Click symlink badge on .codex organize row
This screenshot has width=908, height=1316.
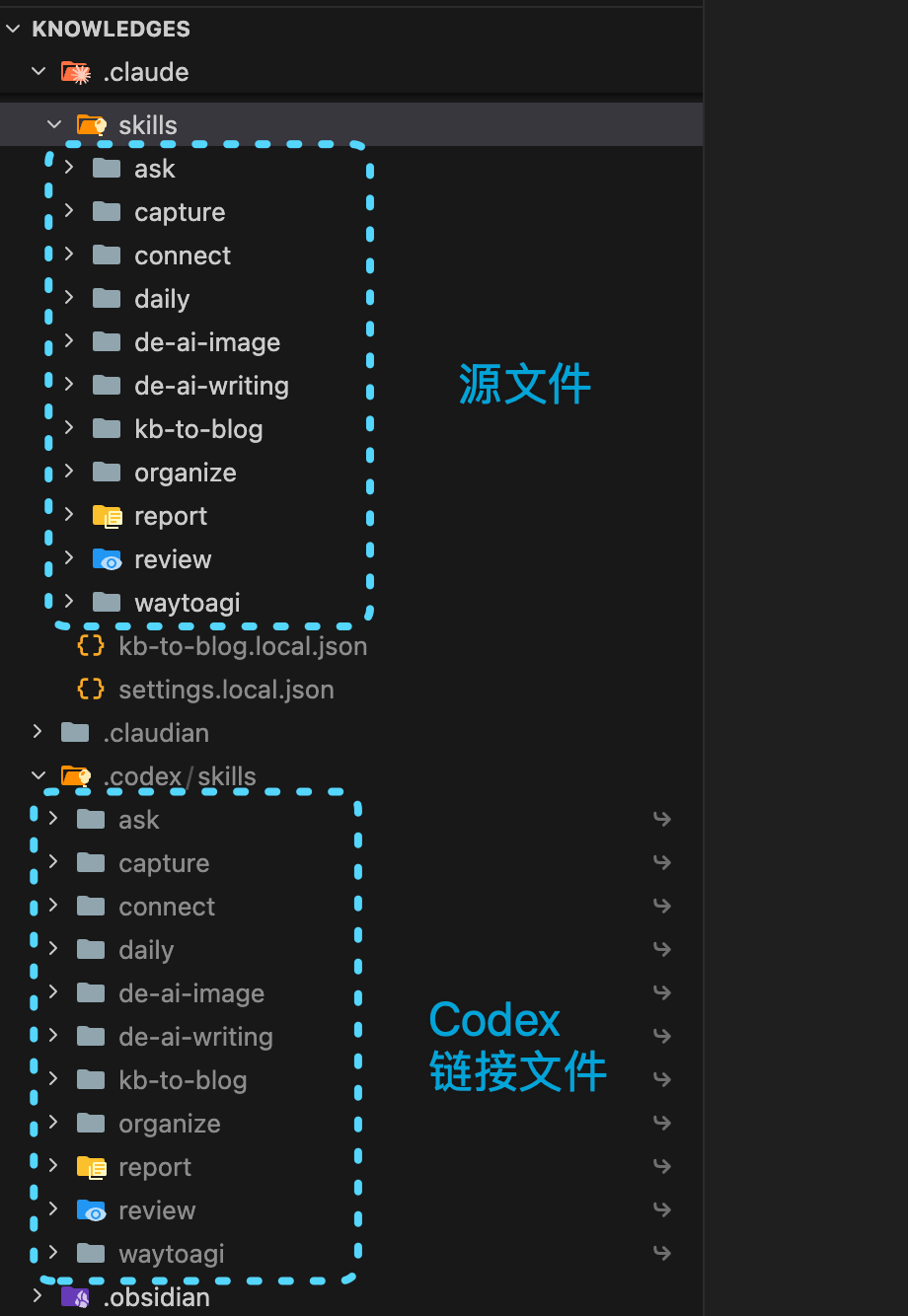pyautogui.click(x=662, y=1123)
